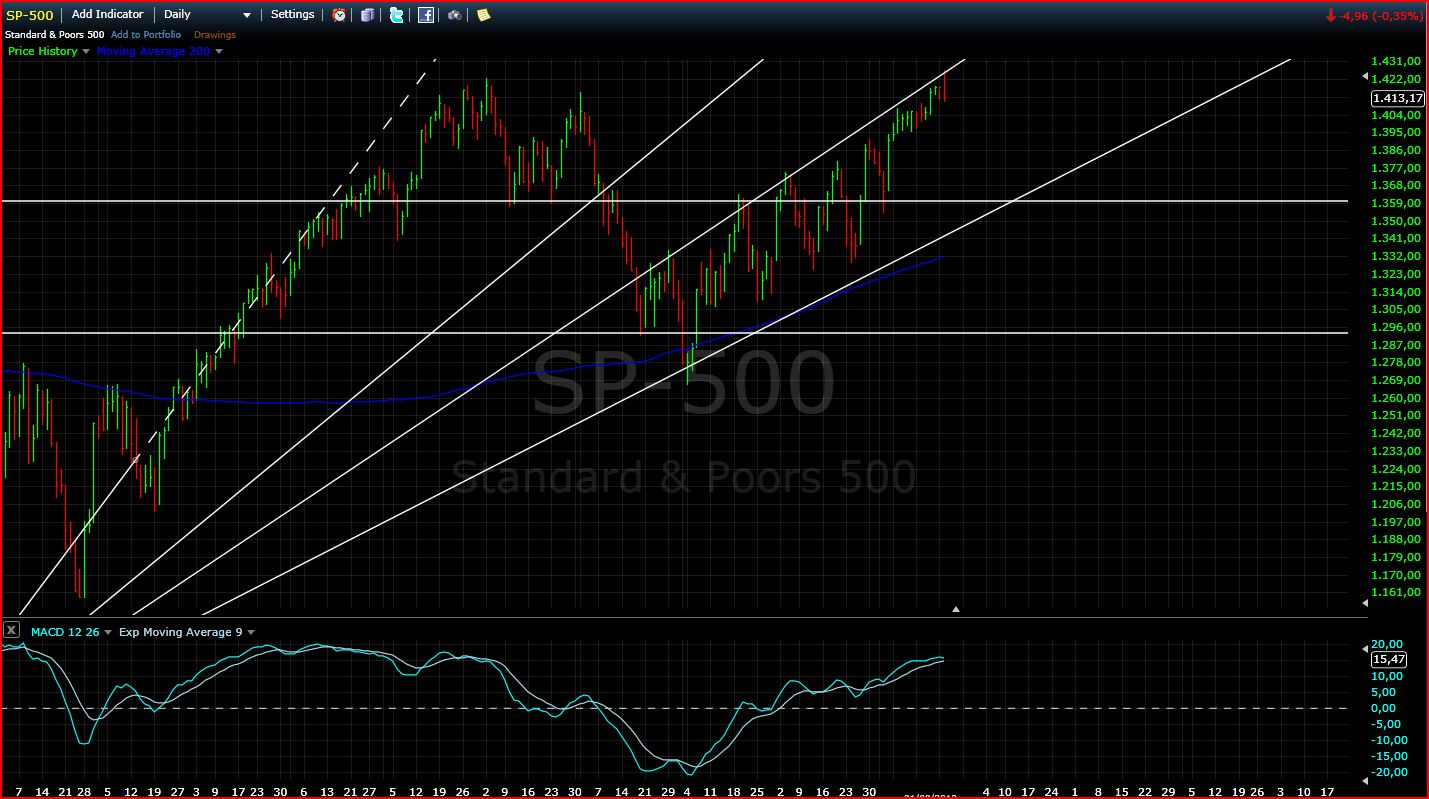Viewport: 1429px width, 799px height.
Task: Click the MACD current value tag 15,47
Action: pos(1389,659)
